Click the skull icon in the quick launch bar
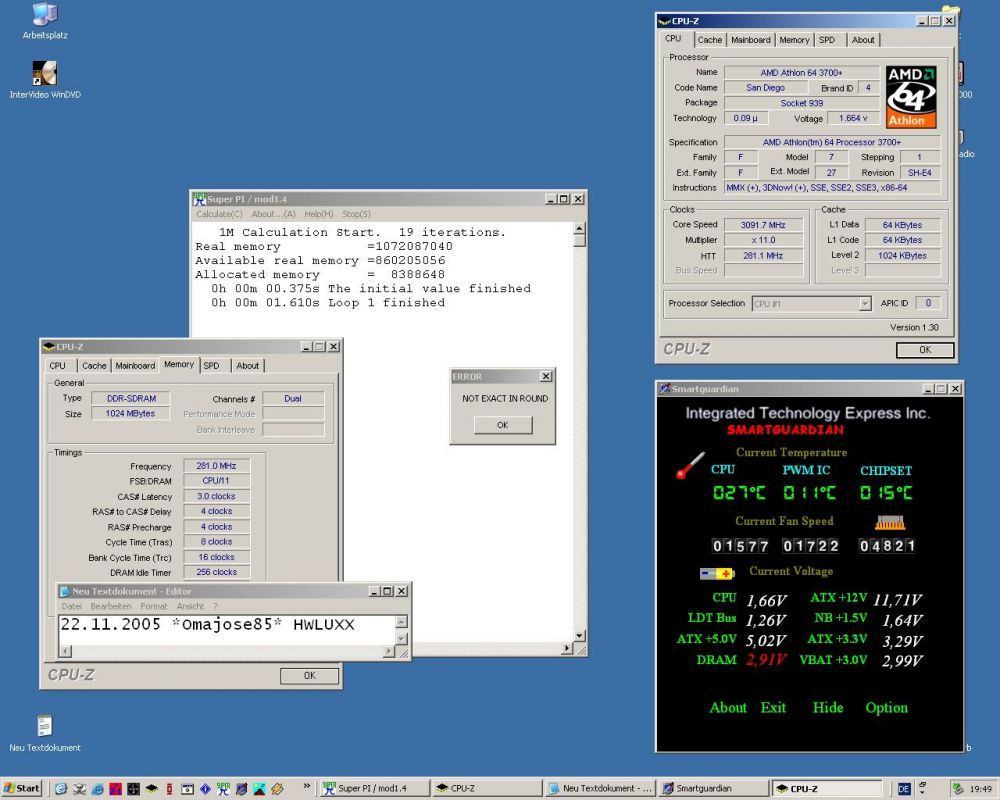 (x=79, y=789)
